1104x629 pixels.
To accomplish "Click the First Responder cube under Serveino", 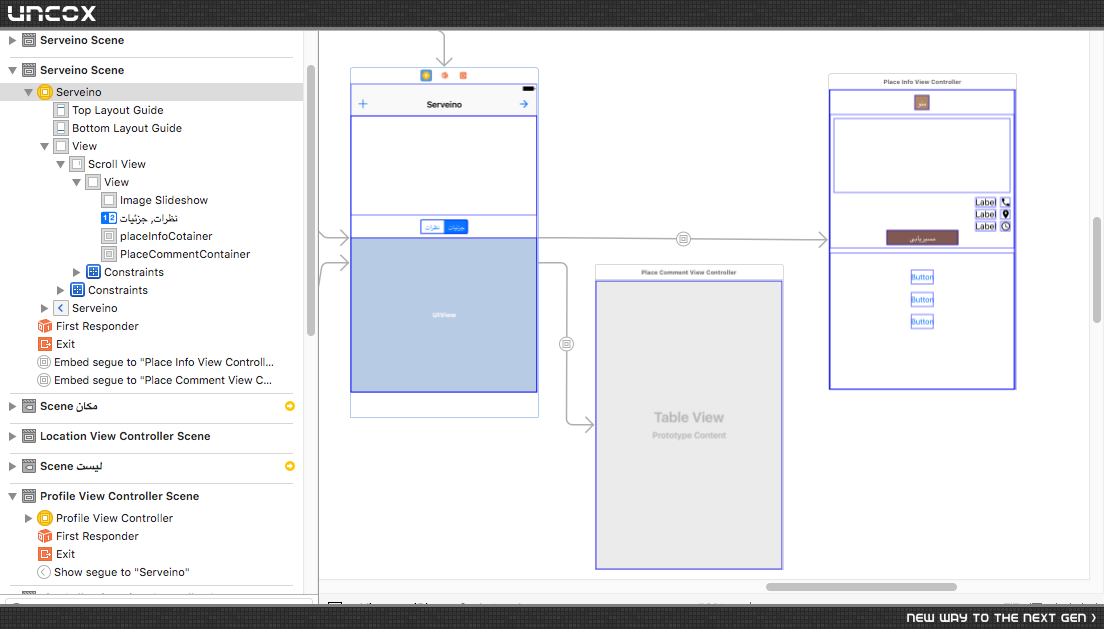I will pyautogui.click(x=44, y=326).
